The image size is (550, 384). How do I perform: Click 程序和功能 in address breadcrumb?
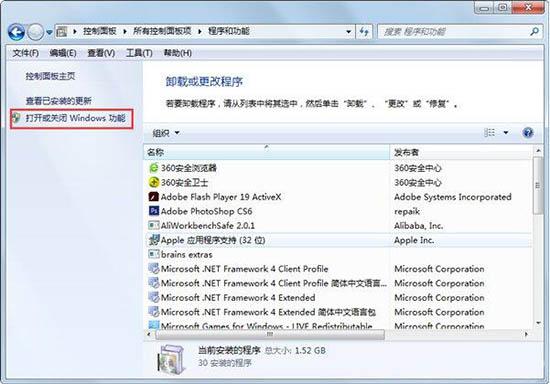point(229,31)
